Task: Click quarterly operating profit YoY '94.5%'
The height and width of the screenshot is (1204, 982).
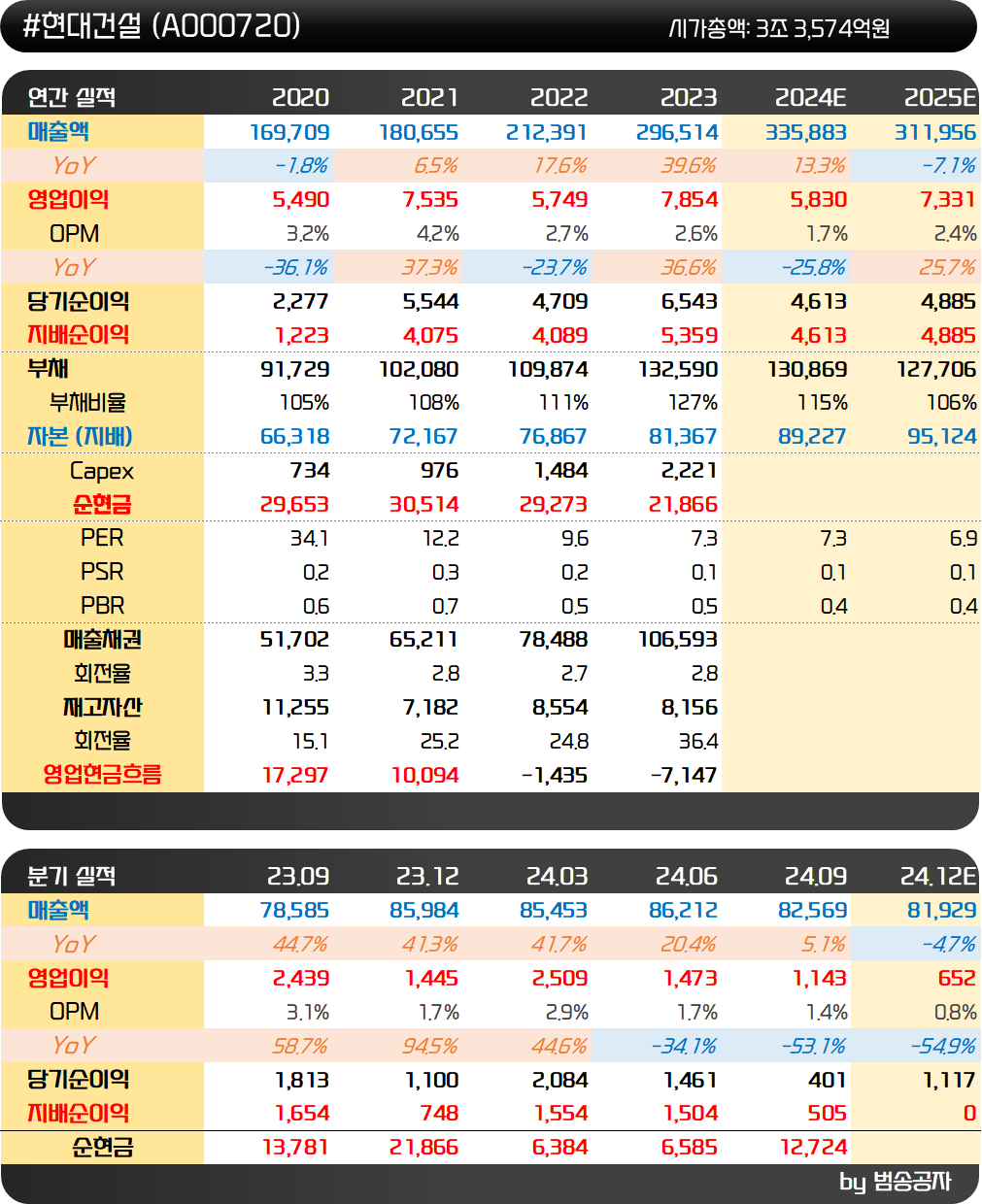Action: tap(430, 1046)
